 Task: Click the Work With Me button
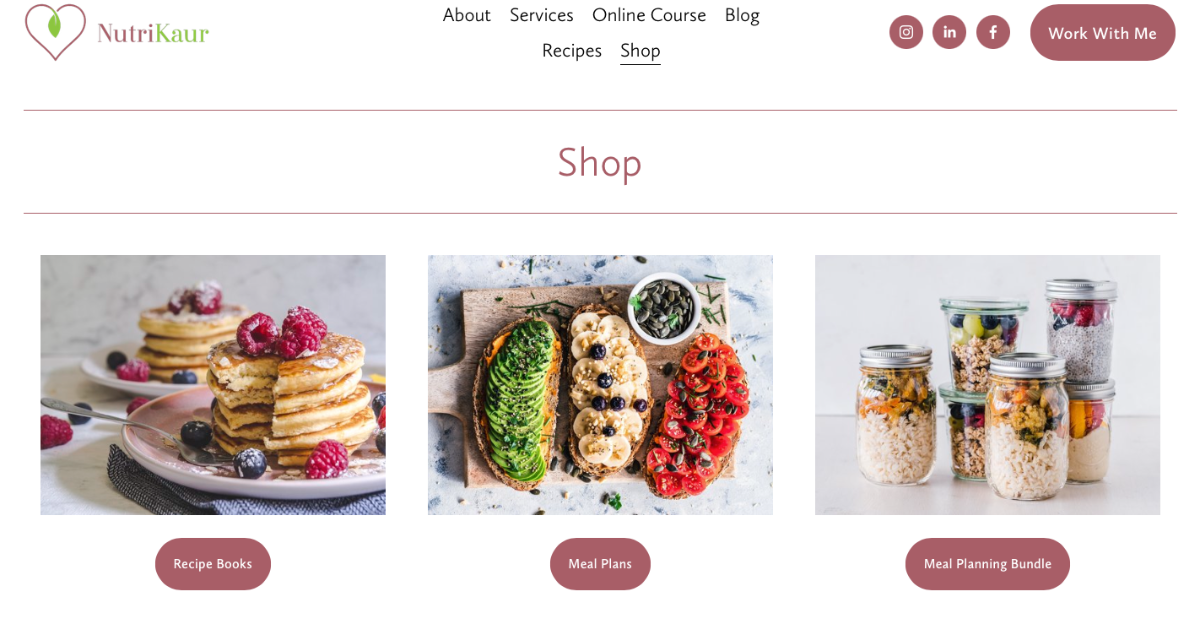pyautogui.click(x=1103, y=33)
